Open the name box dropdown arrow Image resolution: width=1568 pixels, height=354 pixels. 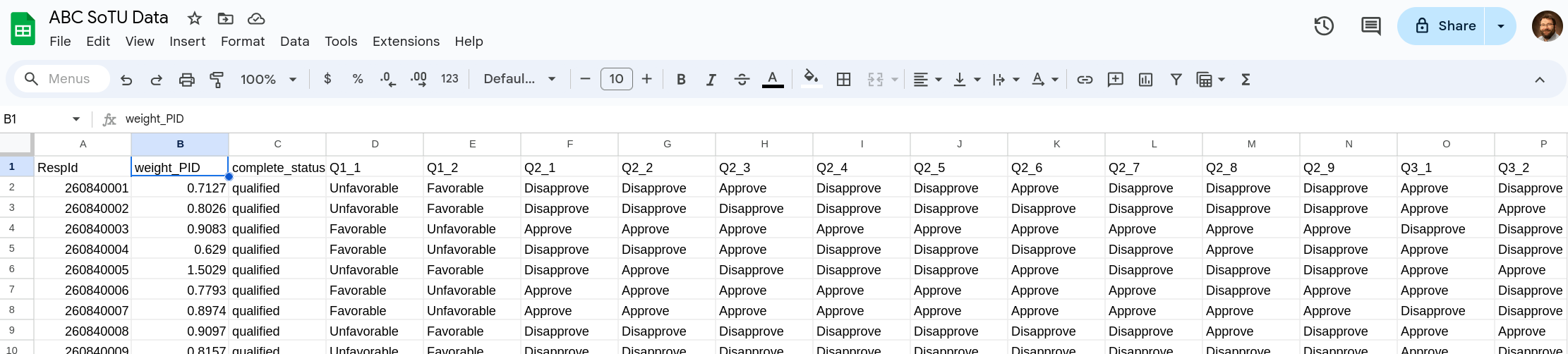click(76, 119)
